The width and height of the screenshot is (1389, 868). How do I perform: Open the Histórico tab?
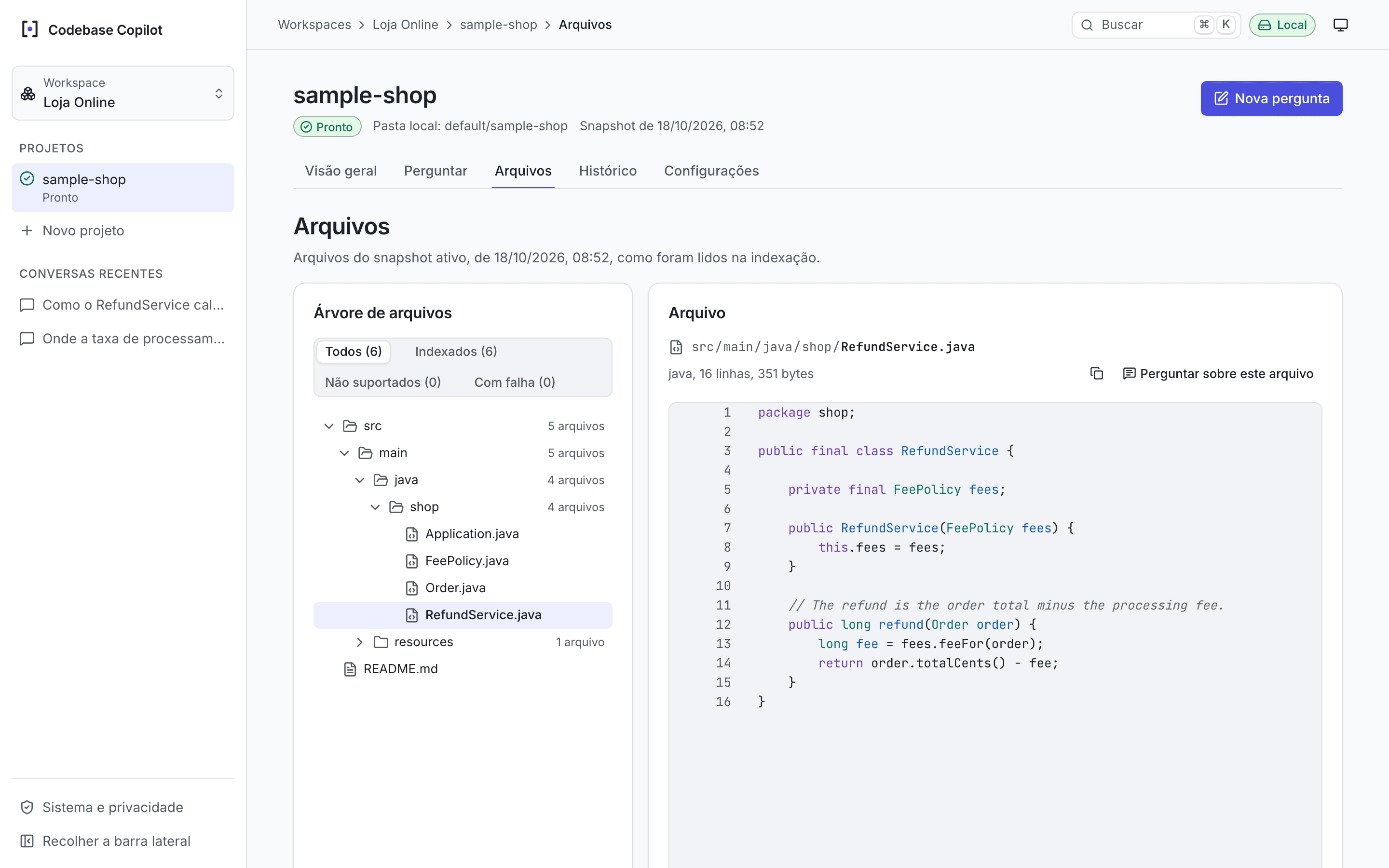tap(608, 171)
